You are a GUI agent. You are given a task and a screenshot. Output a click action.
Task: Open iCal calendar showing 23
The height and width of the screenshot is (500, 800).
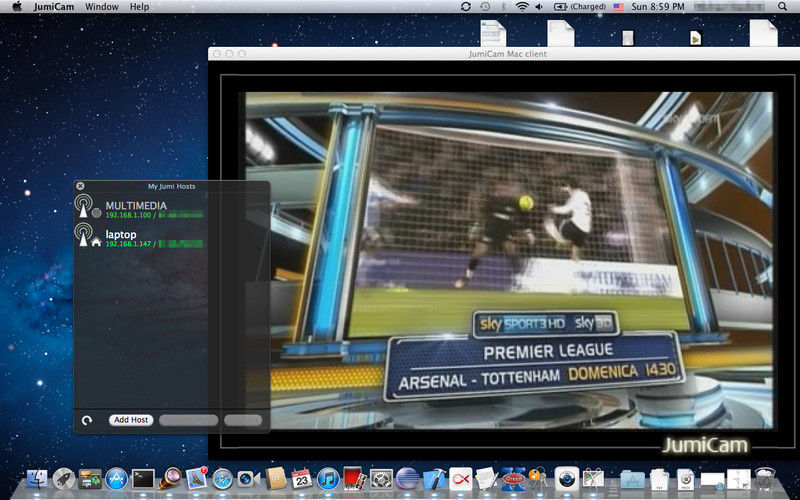tap(302, 479)
